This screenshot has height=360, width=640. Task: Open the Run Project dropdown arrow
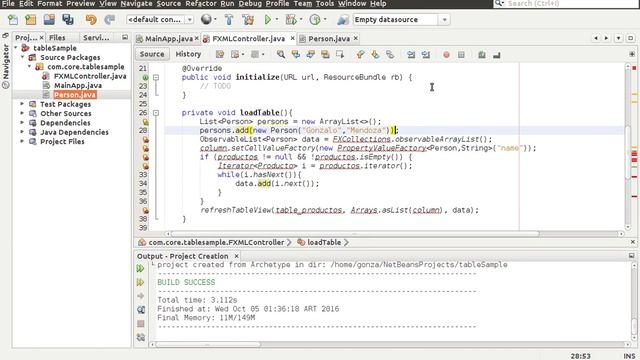[x=277, y=19]
